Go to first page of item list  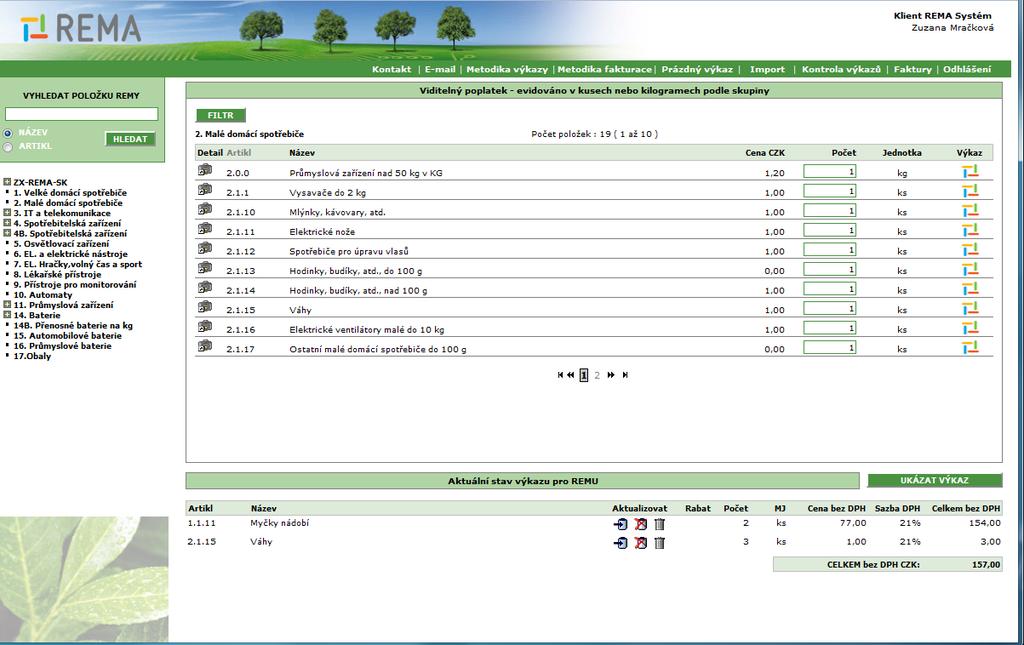560,375
